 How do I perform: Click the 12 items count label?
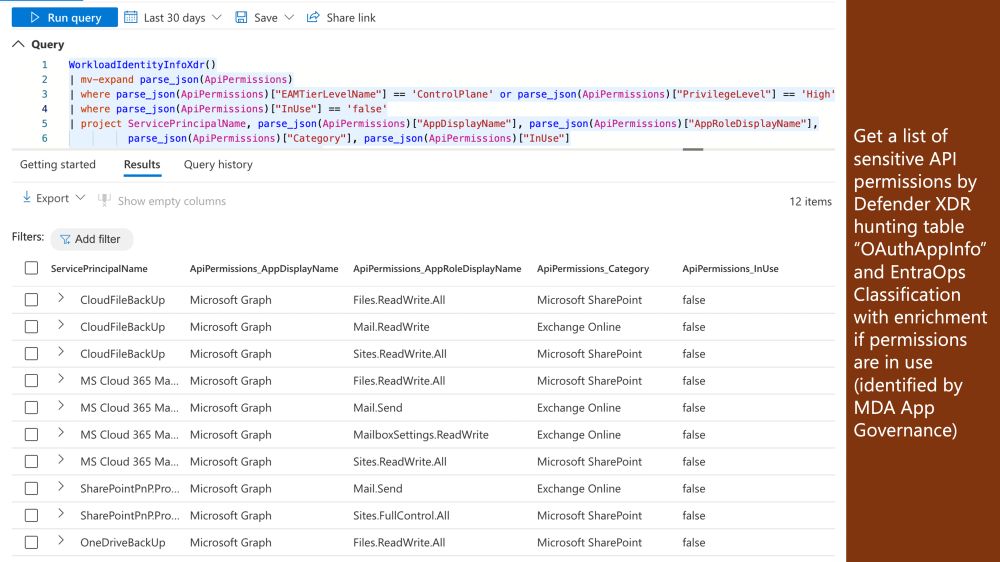coord(811,202)
